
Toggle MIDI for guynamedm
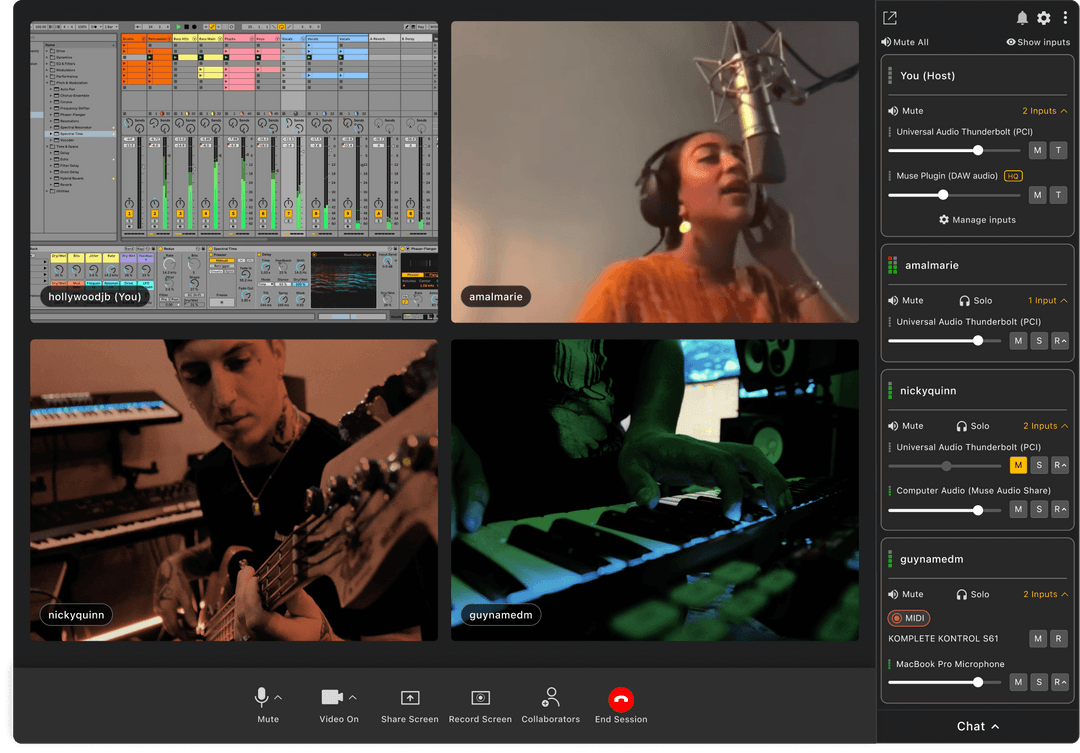click(x=908, y=618)
